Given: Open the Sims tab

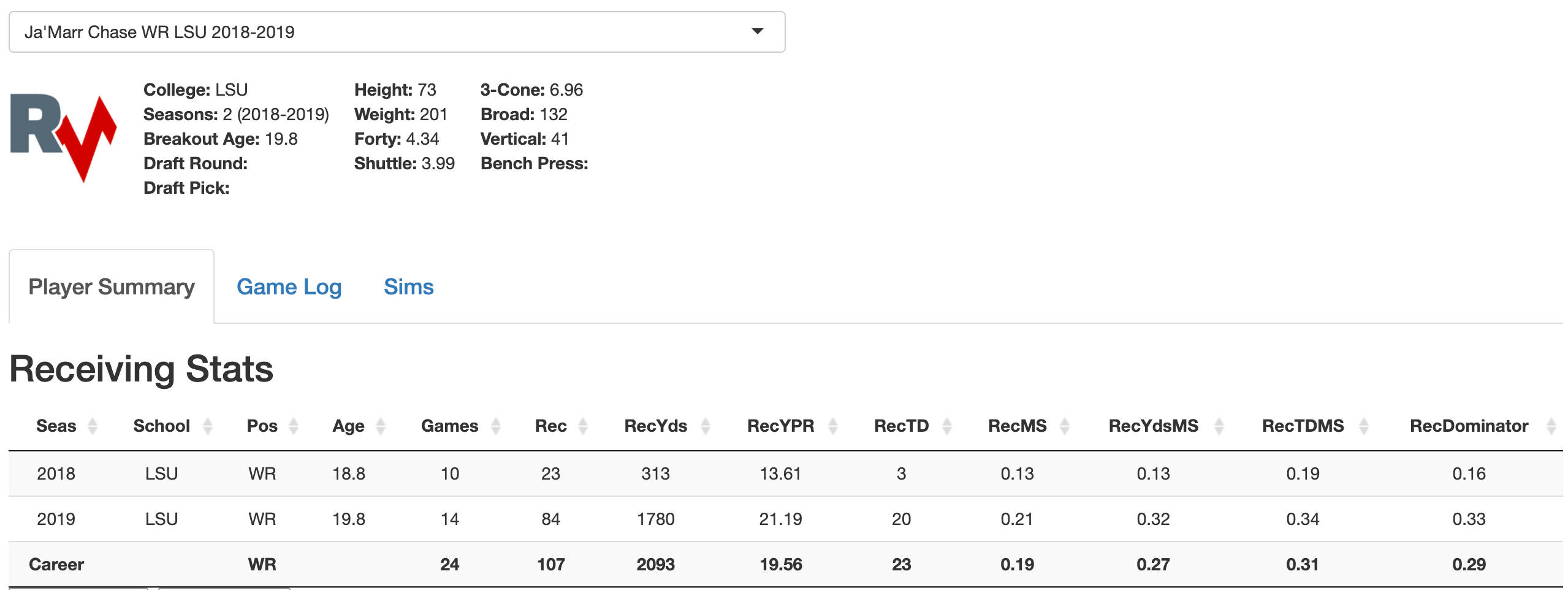Looking at the screenshot, I should coord(409,287).
